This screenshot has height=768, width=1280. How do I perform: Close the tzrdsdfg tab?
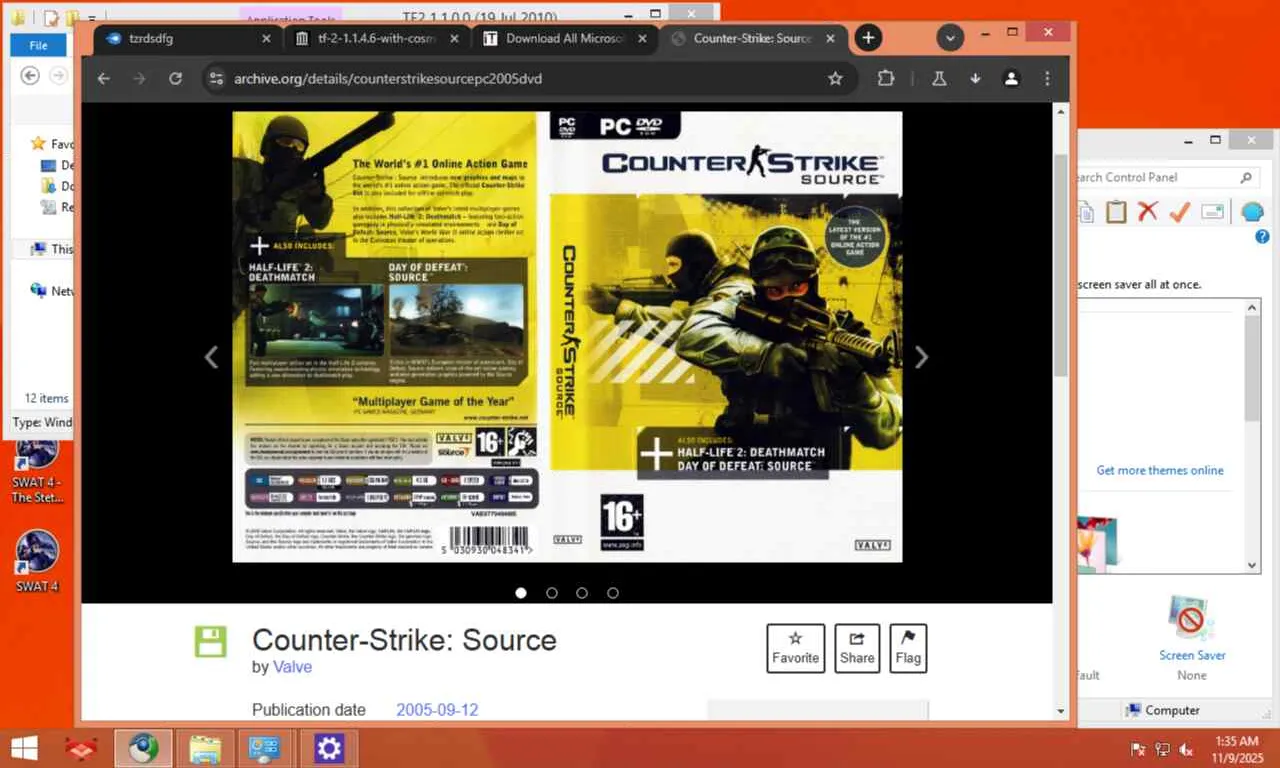(x=266, y=38)
